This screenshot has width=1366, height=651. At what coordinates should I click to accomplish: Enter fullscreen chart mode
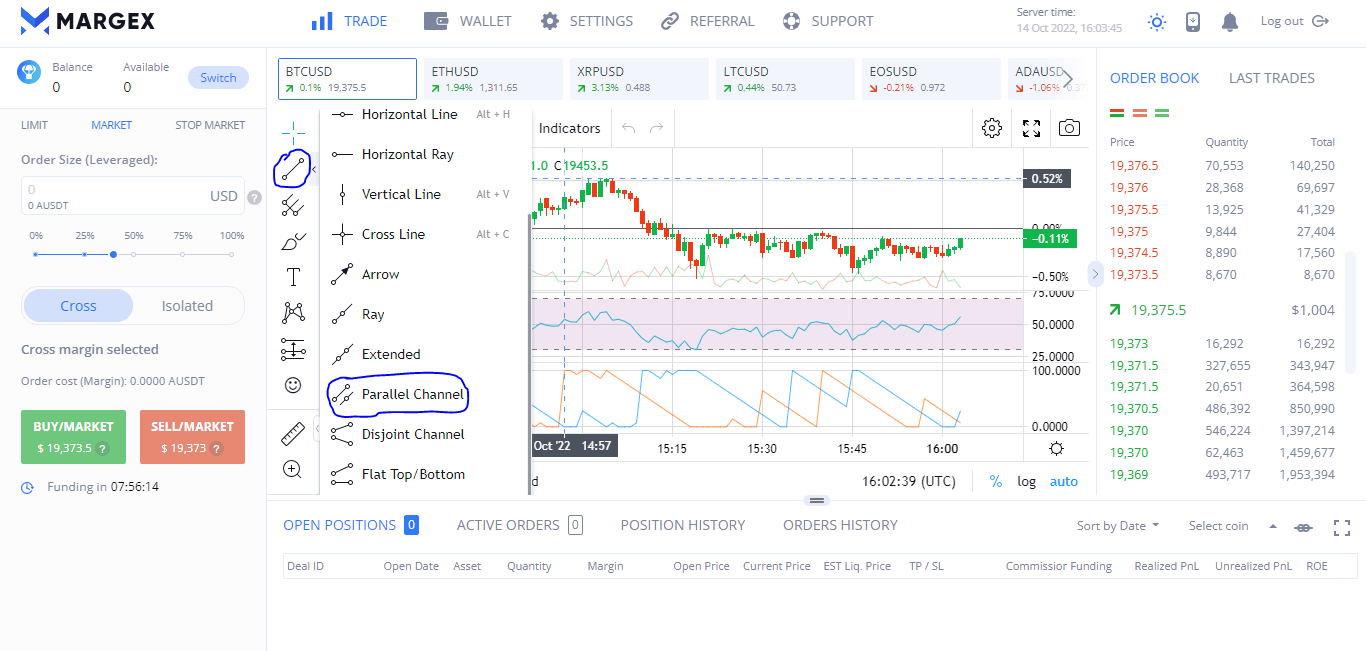click(1031, 128)
